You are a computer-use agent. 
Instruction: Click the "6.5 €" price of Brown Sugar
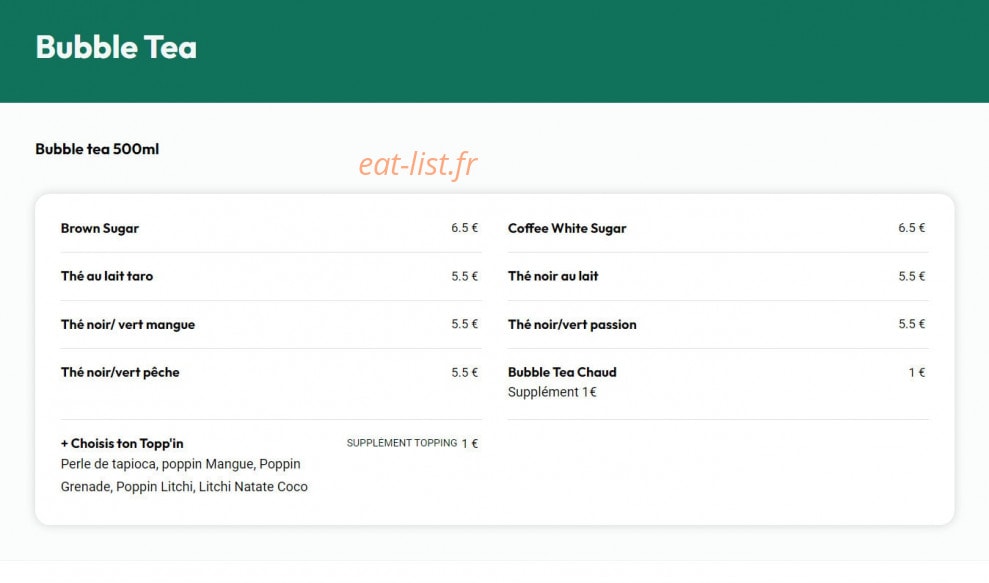[464, 228]
